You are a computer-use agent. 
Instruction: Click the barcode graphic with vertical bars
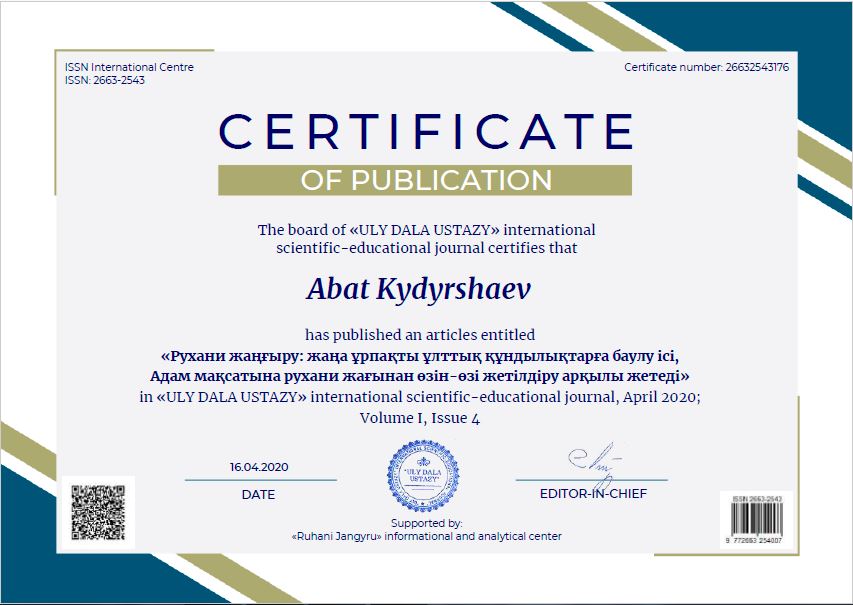pos(756,518)
